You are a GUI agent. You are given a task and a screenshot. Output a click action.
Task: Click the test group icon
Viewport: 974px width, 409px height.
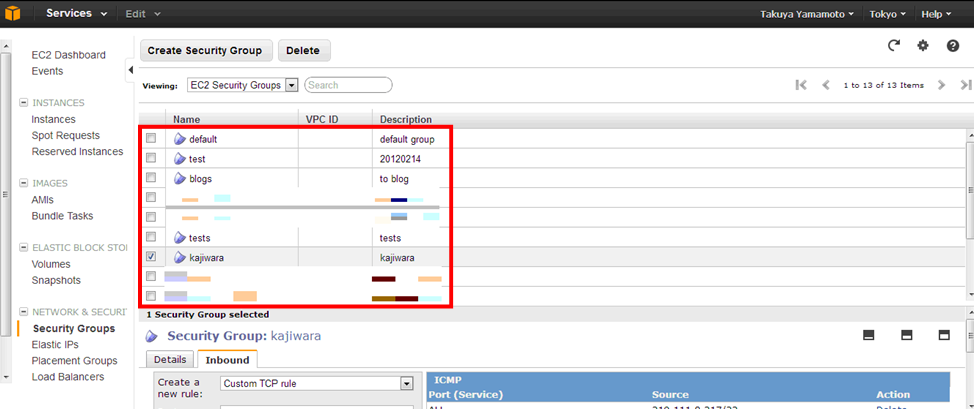180,159
